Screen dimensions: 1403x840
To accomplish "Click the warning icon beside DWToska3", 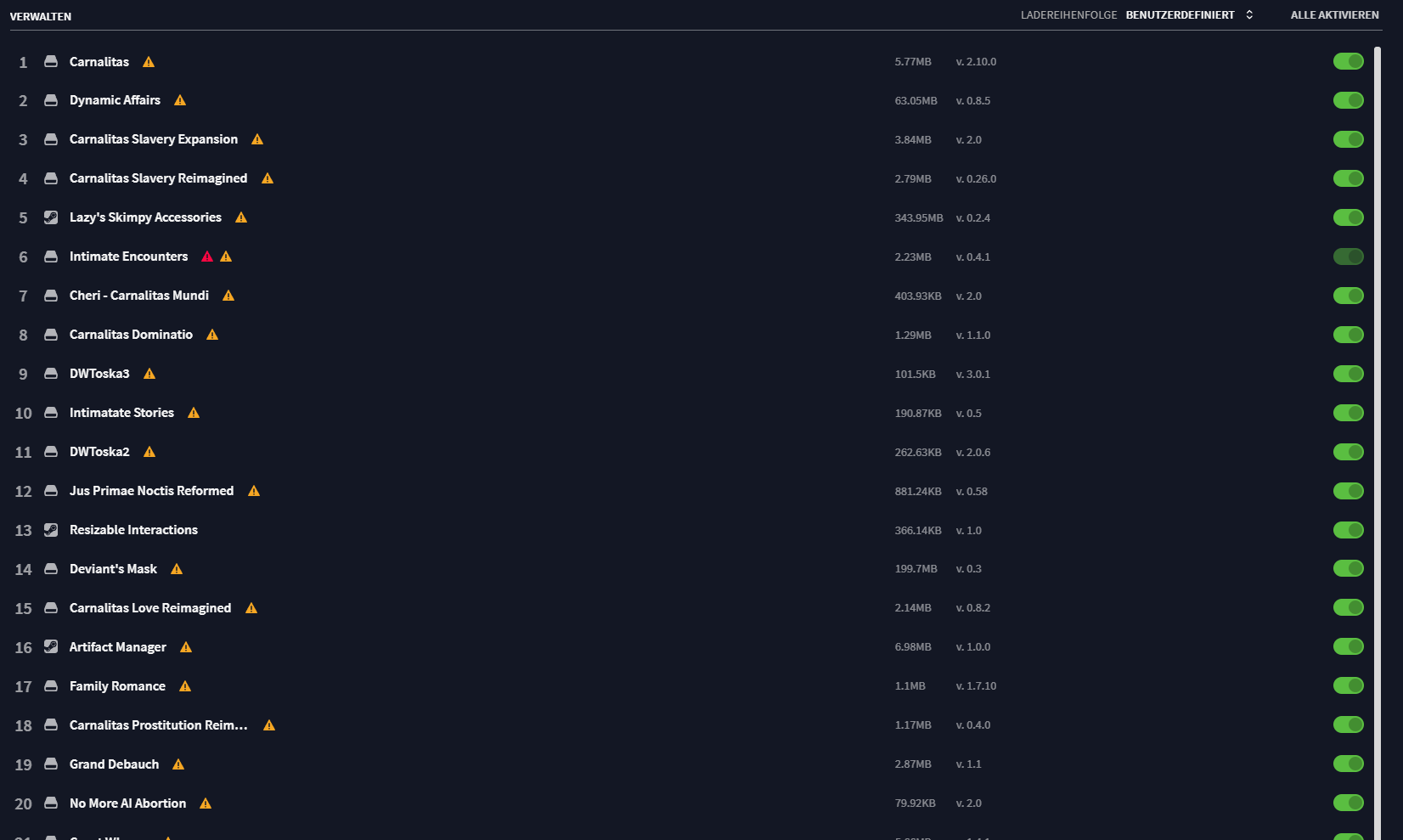I will point(149,374).
